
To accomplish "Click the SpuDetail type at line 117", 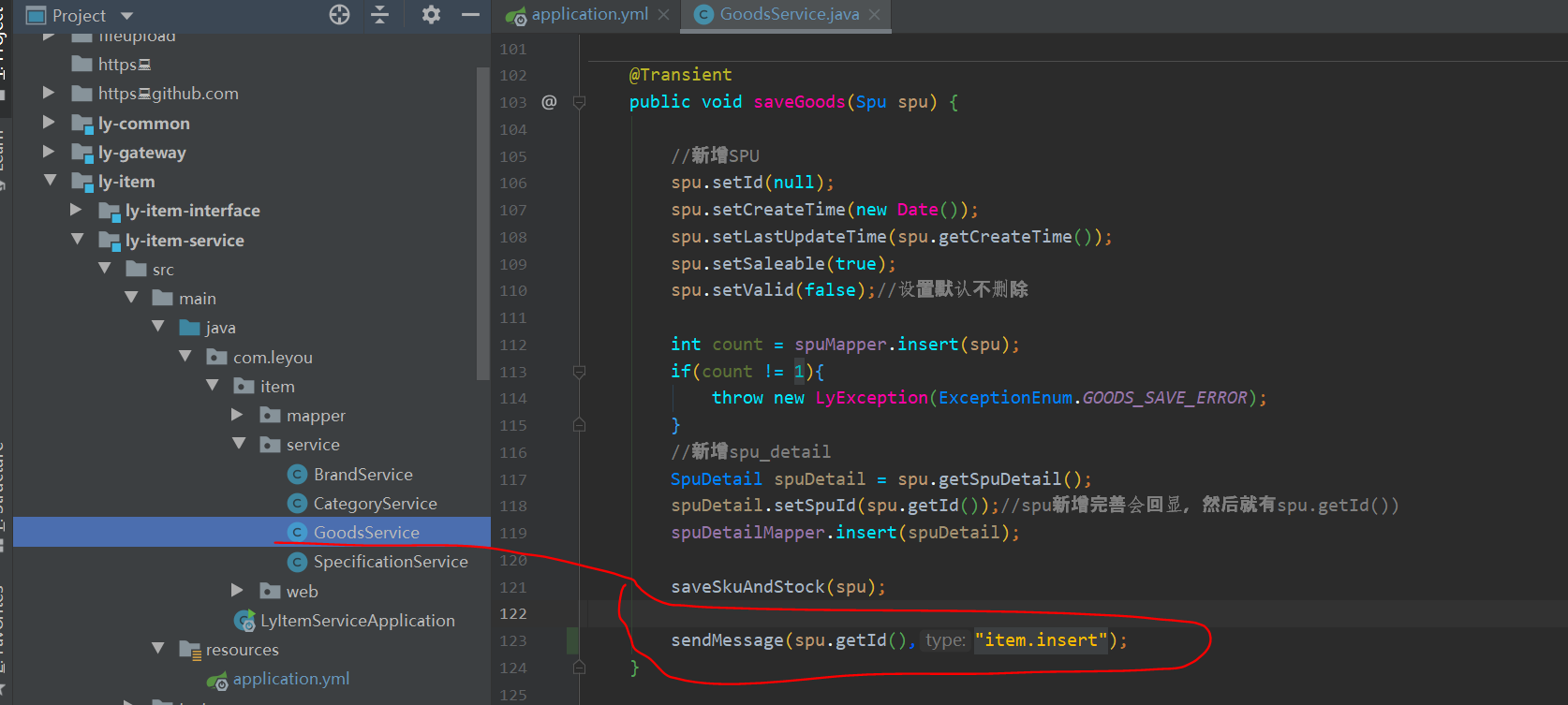I will coord(717,479).
